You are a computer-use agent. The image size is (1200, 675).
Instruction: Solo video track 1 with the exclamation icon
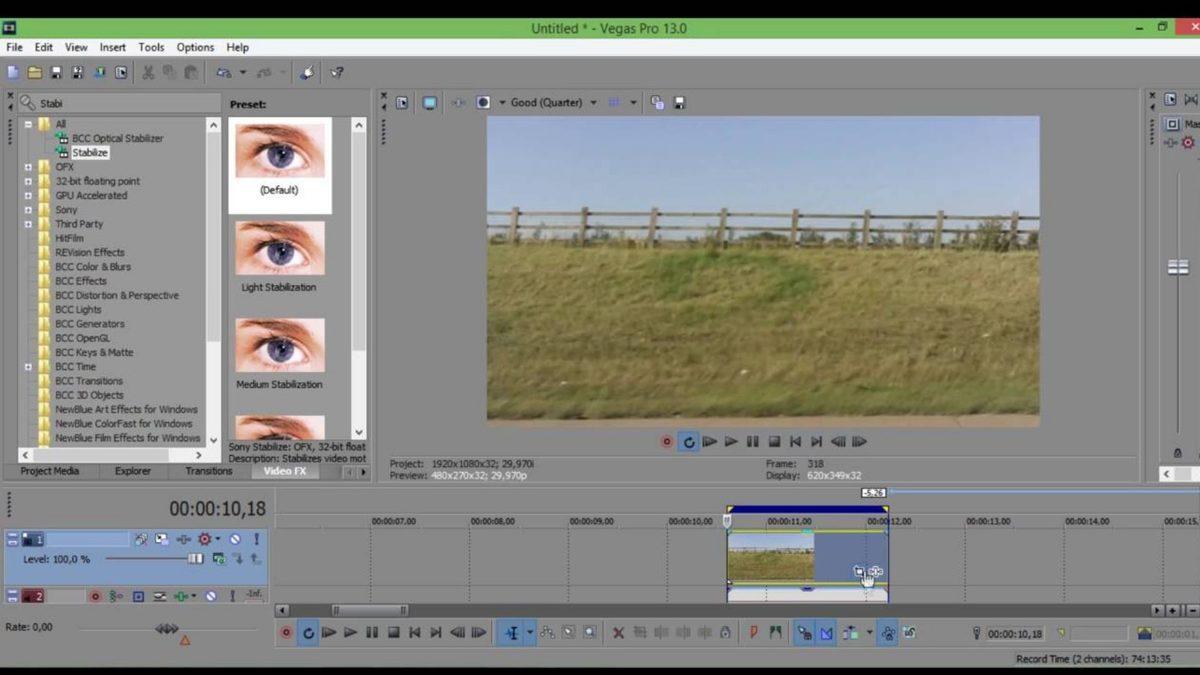pos(255,539)
